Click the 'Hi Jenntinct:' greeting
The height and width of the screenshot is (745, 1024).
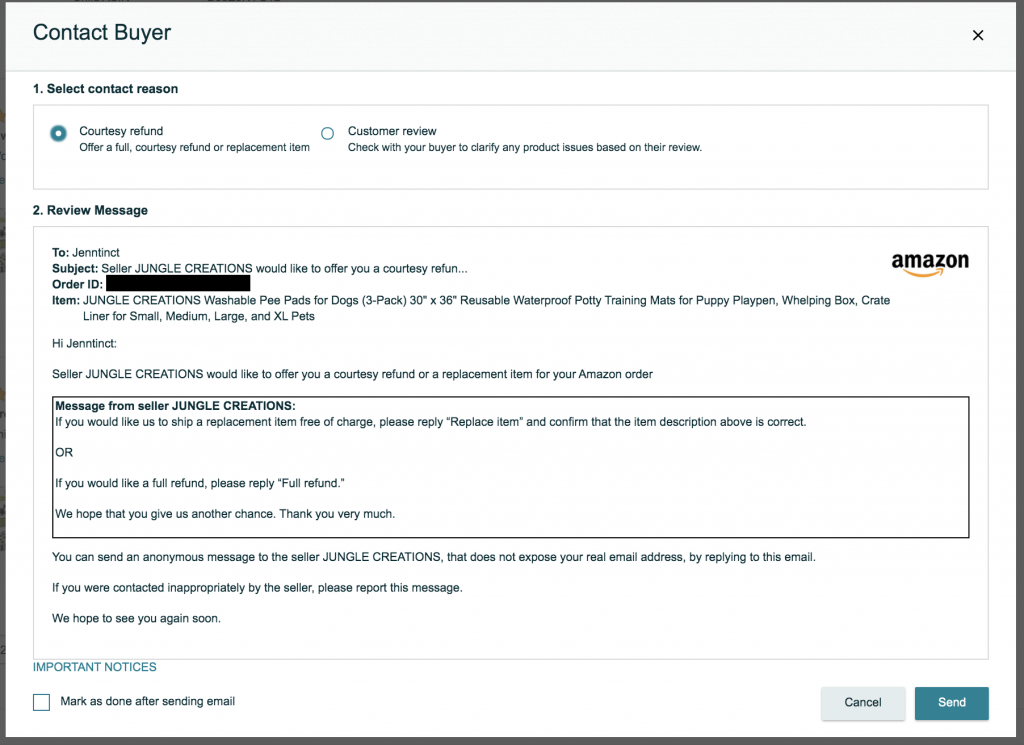coord(84,343)
